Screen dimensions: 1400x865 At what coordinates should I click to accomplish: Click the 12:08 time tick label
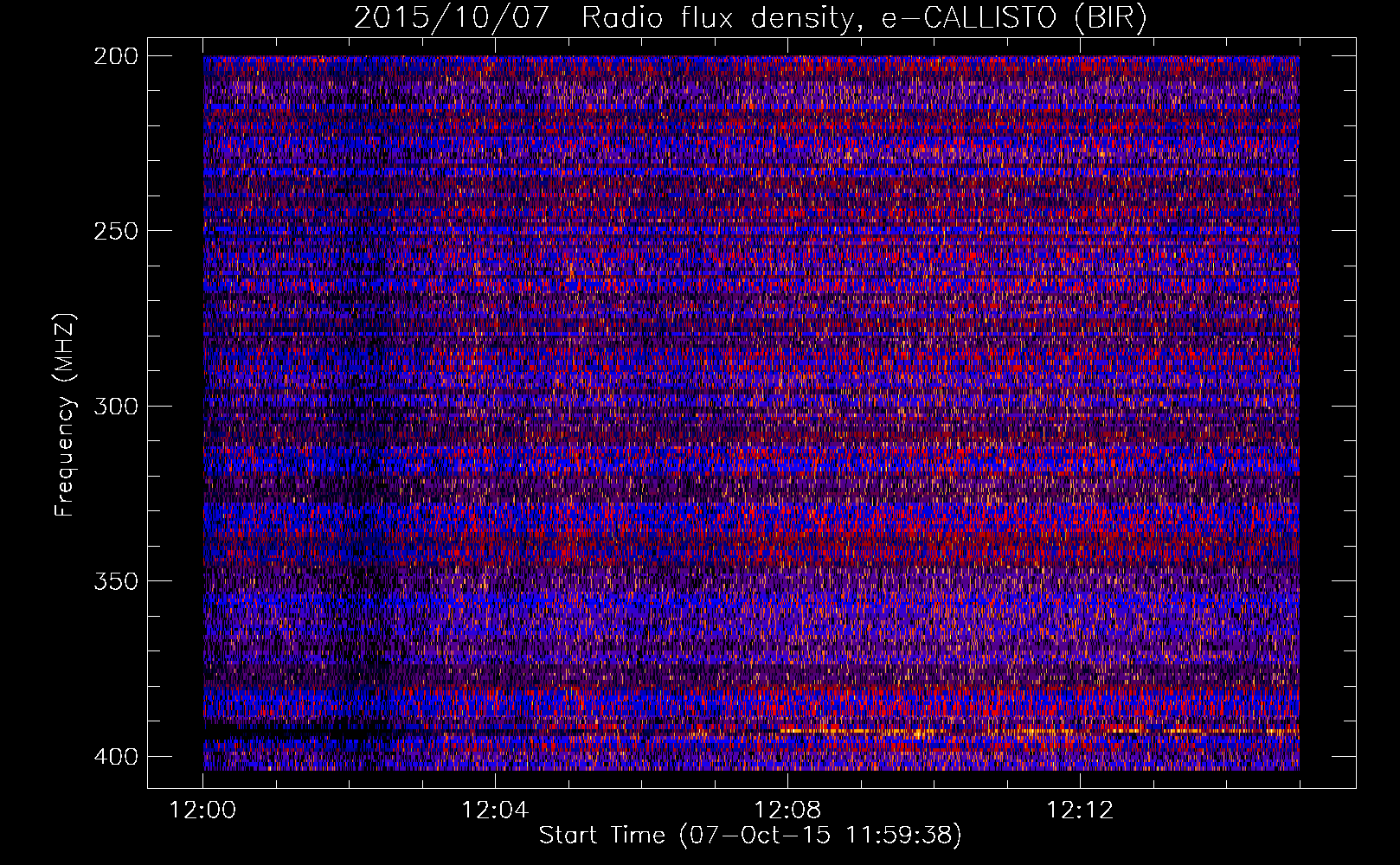[x=787, y=811]
